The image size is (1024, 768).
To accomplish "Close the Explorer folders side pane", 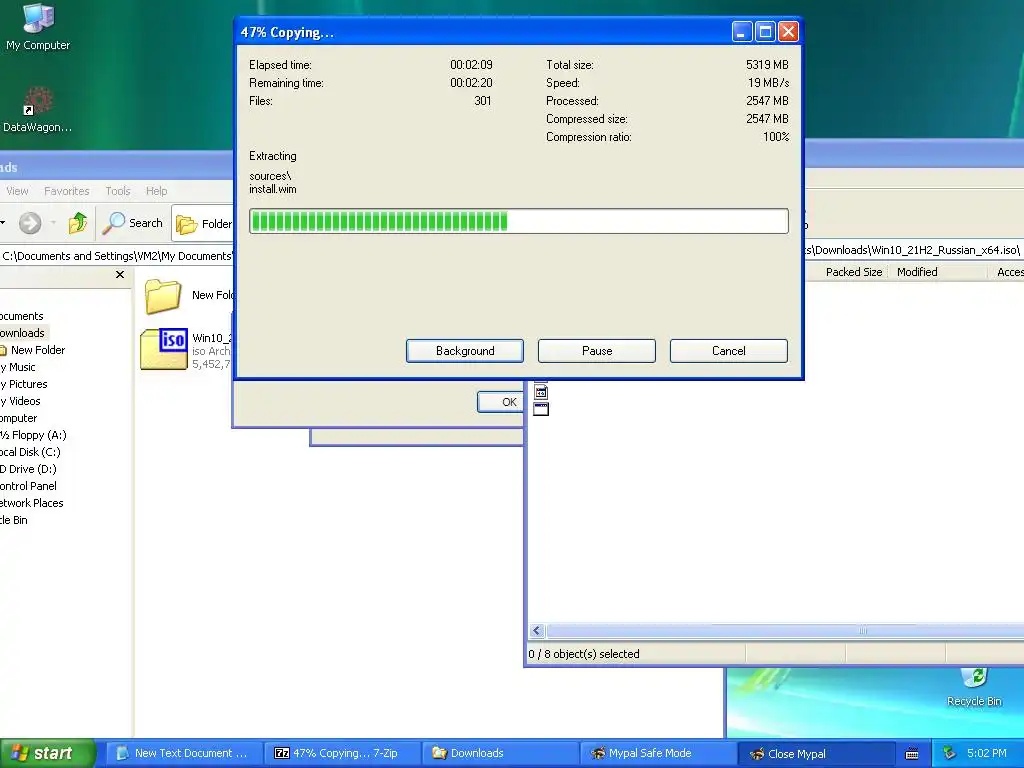I will coord(120,274).
